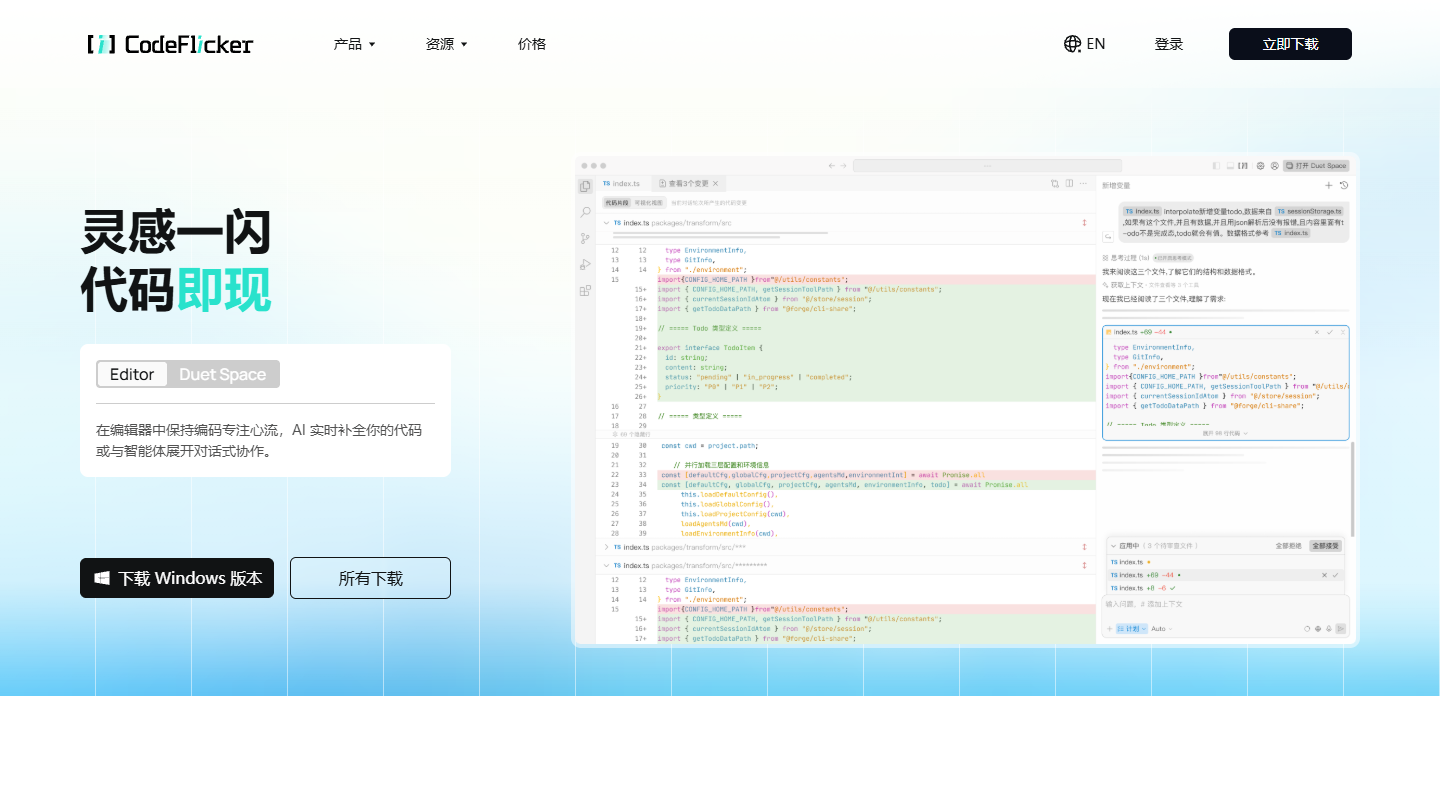Open the 计划 mode dropdown
1440x810 pixels.
(x=1132, y=629)
